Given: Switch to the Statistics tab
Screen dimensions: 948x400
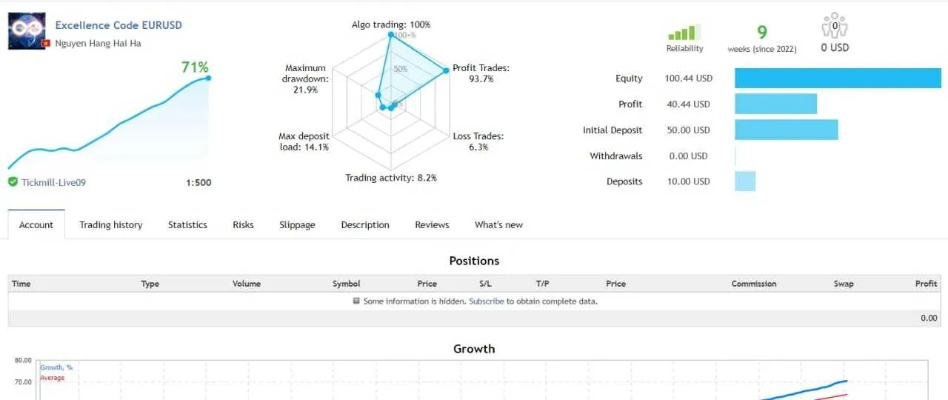Looking at the screenshot, I should [187, 225].
